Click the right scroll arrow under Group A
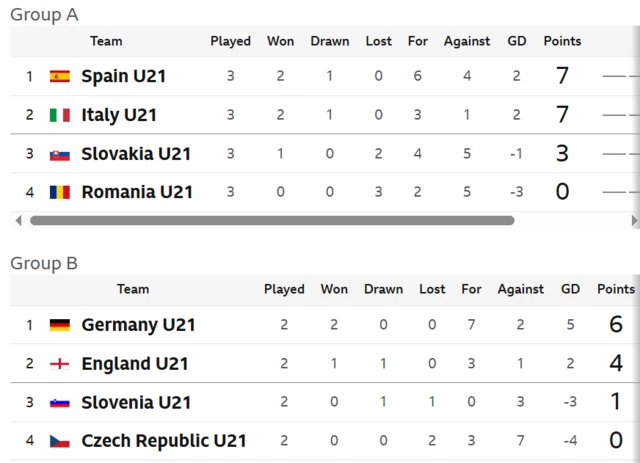Image resolution: width=640 pixels, height=463 pixels. pos(634,221)
